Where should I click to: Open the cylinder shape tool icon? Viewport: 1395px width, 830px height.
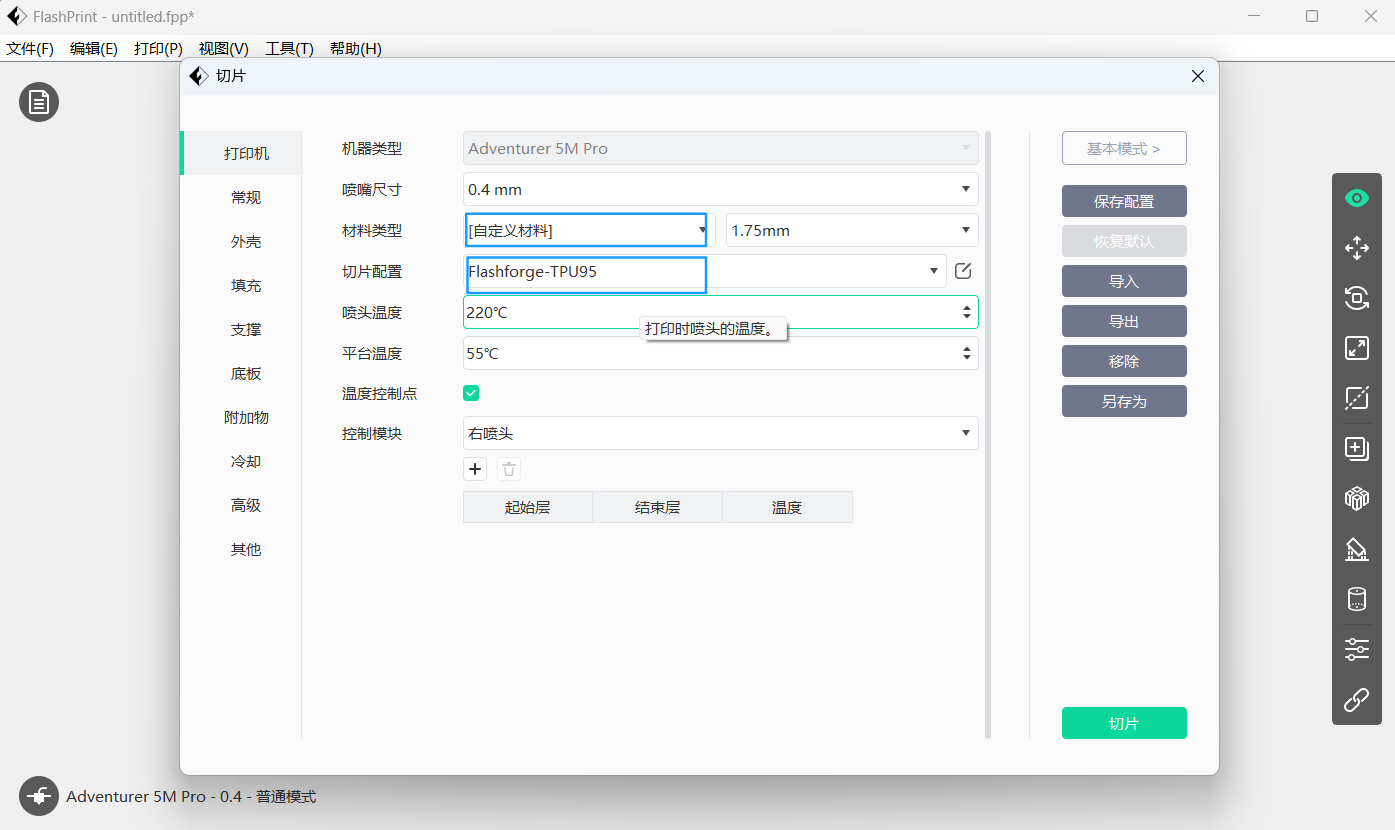pyautogui.click(x=1356, y=599)
